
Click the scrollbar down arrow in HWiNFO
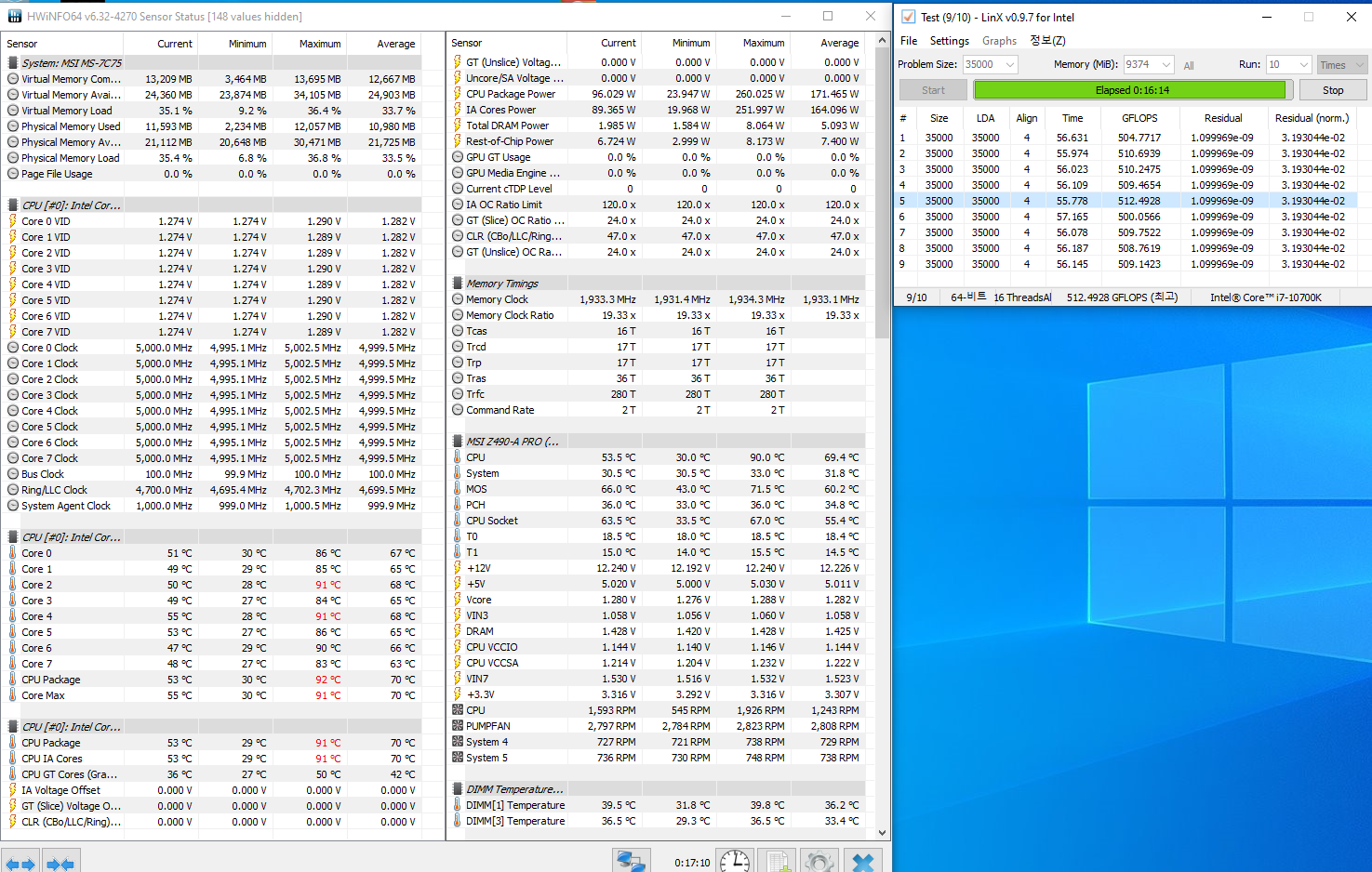point(883,833)
